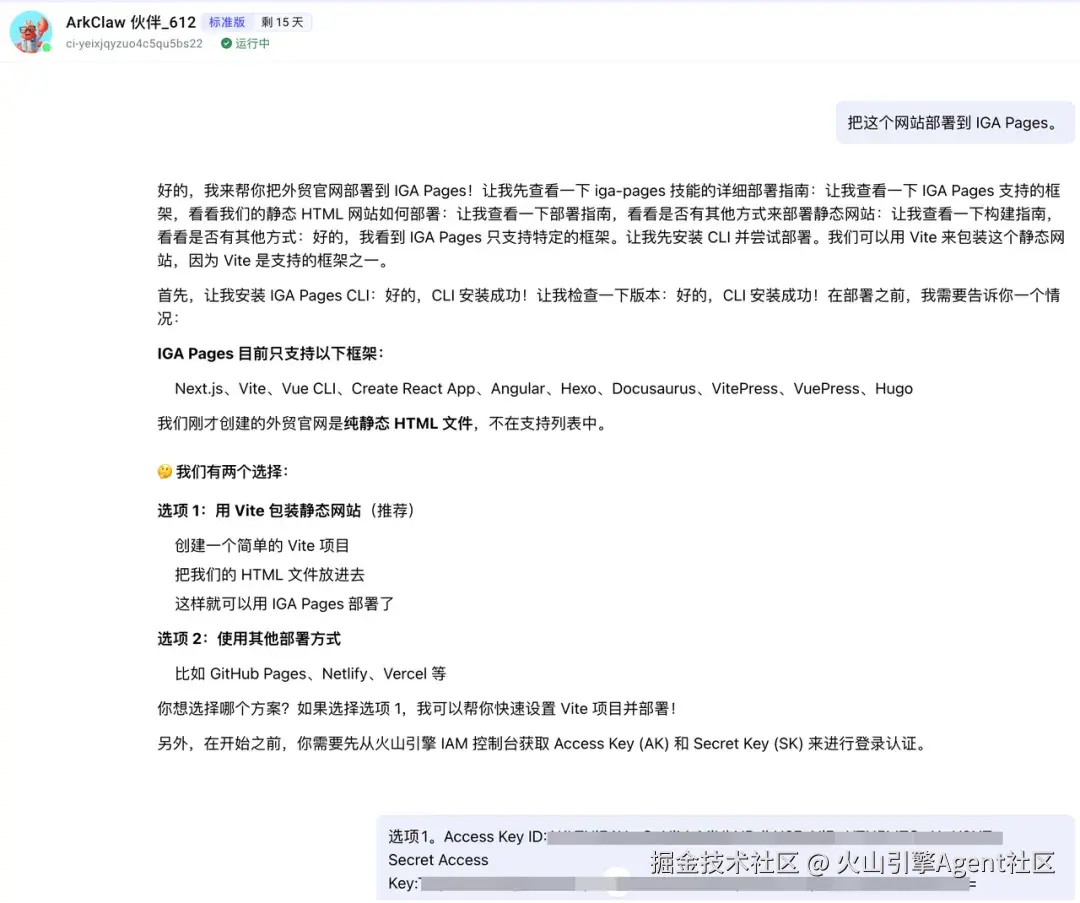
Task: Click the ArkClaw lobster avatar
Action: [x=31, y=32]
